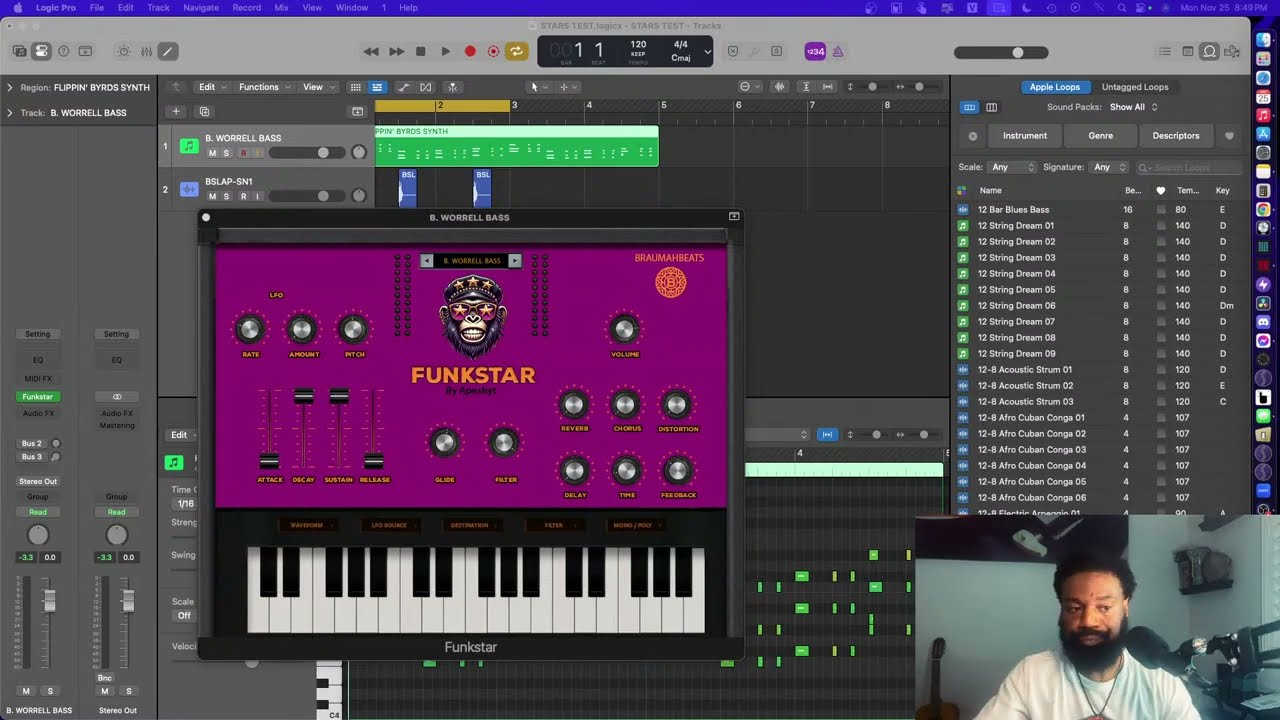Open the Scale Any dropdown
Image resolution: width=1280 pixels, height=720 pixels.
tap(1012, 167)
